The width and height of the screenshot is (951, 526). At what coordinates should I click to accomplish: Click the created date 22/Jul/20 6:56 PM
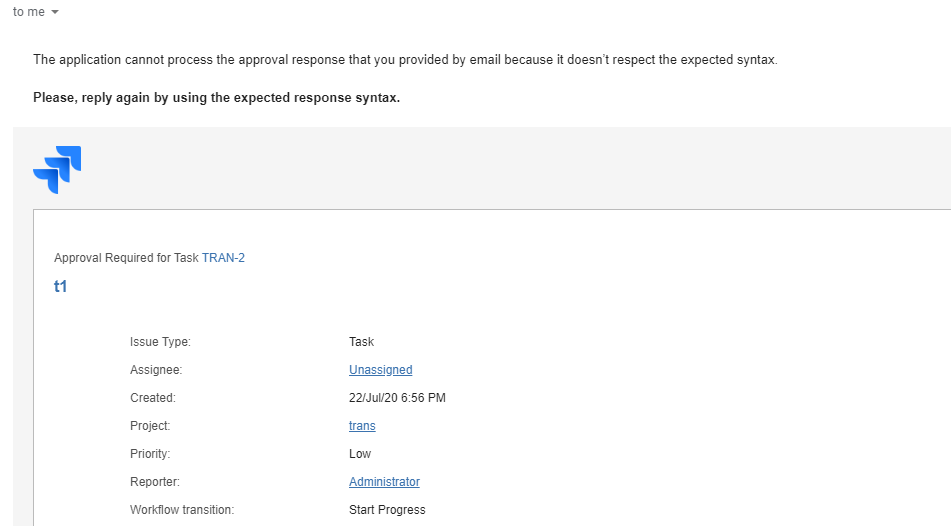point(397,398)
